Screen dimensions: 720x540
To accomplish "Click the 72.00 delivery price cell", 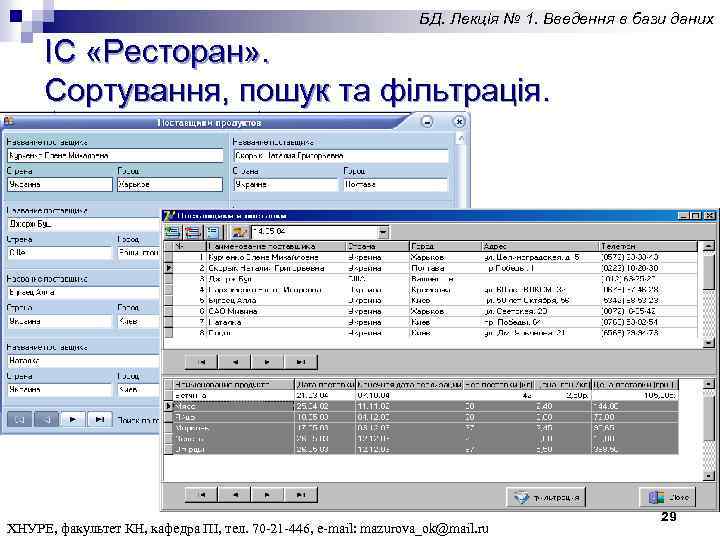I will tap(634, 417).
